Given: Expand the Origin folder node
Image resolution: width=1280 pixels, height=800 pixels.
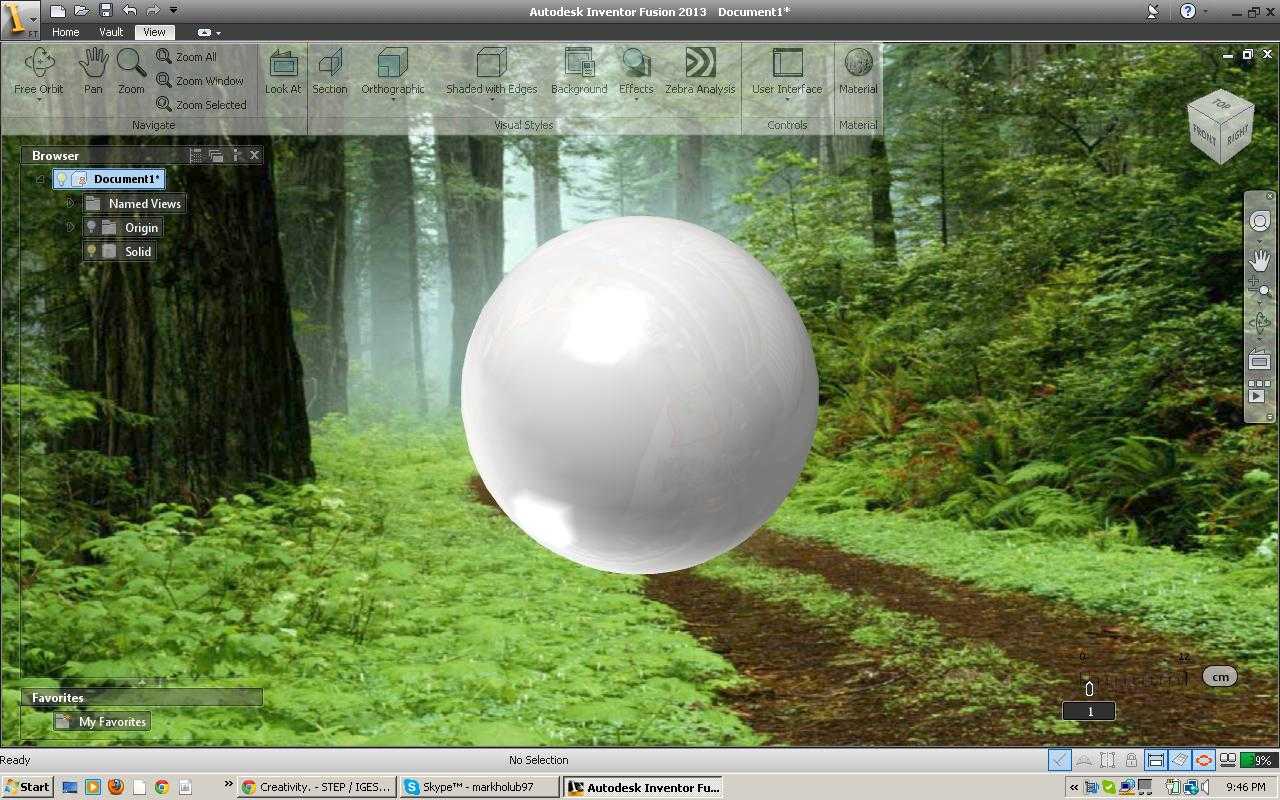Looking at the screenshot, I should click(70, 227).
